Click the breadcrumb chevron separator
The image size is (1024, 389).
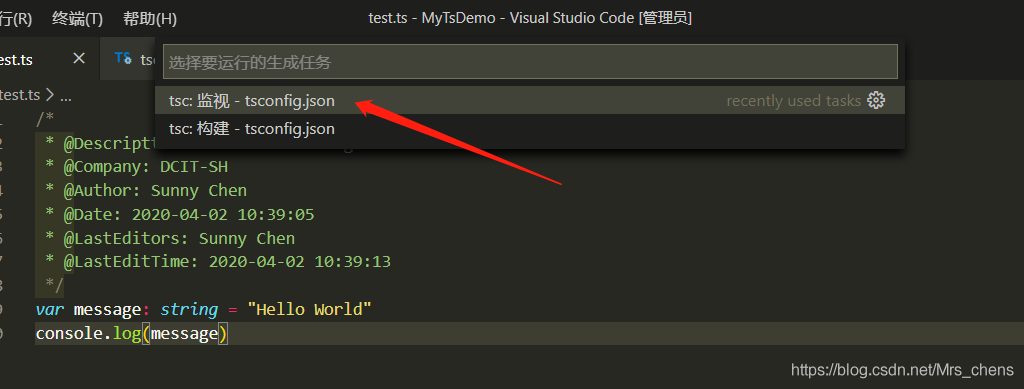(x=50, y=95)
